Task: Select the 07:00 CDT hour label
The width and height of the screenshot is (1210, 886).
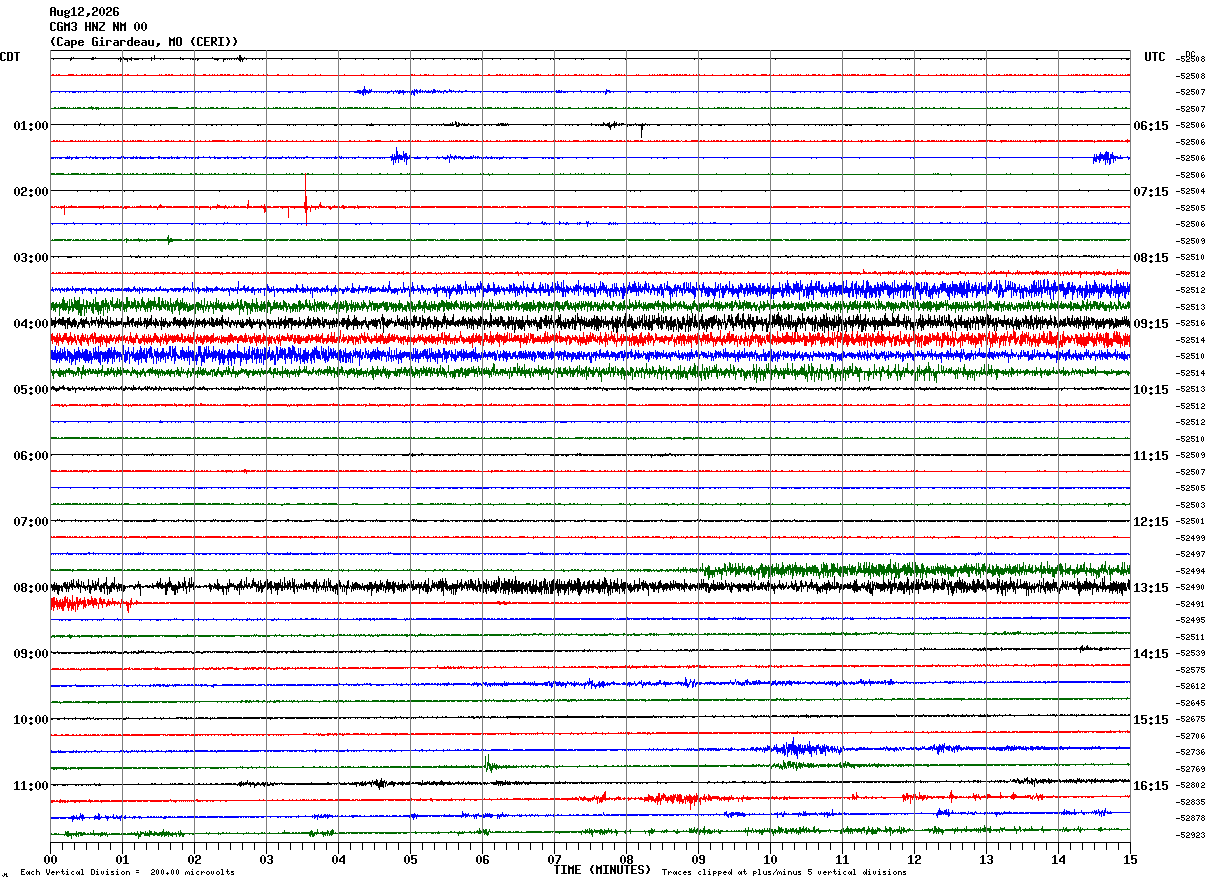Action: click(31, 521)
